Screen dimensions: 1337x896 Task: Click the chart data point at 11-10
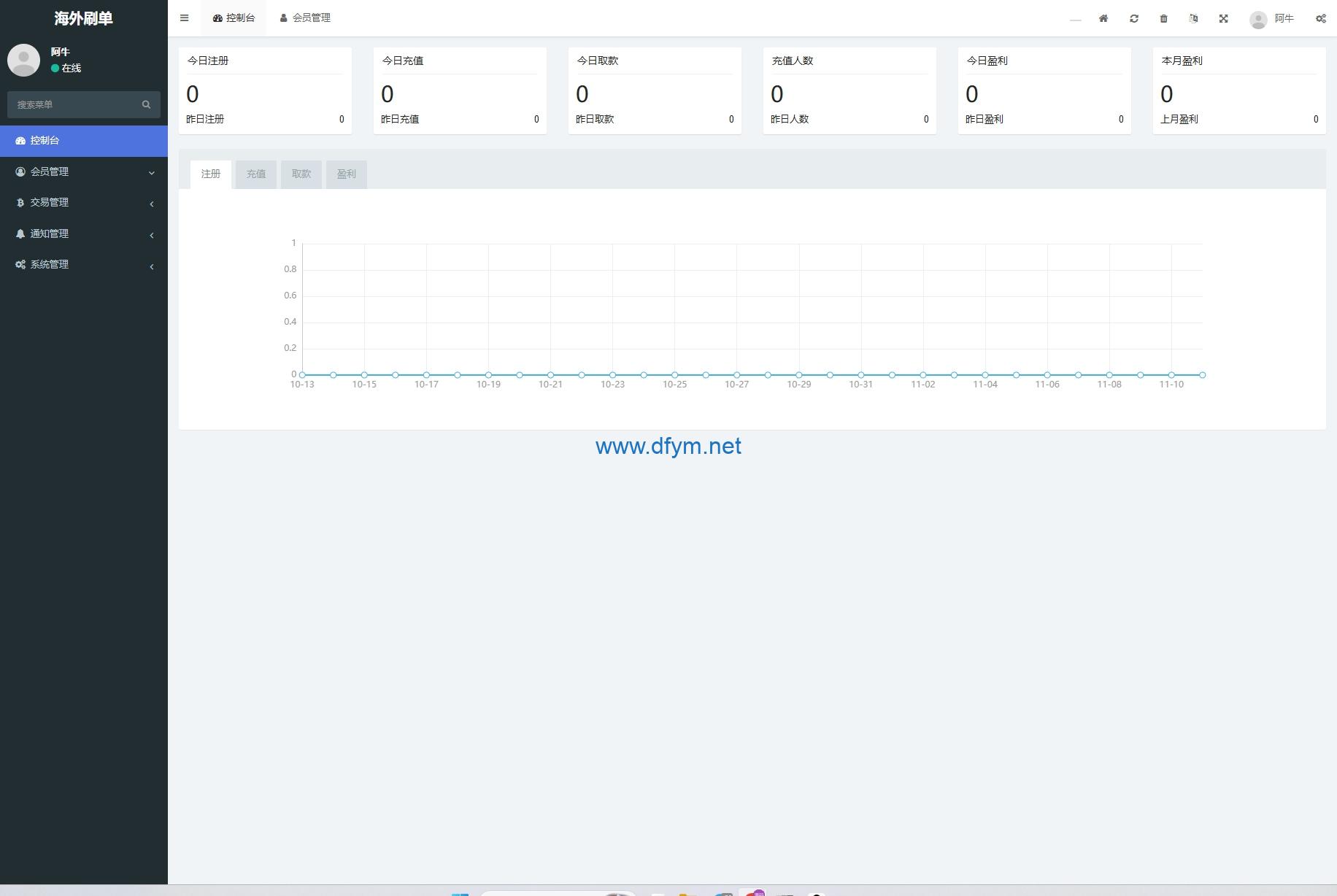point(1171,375)
